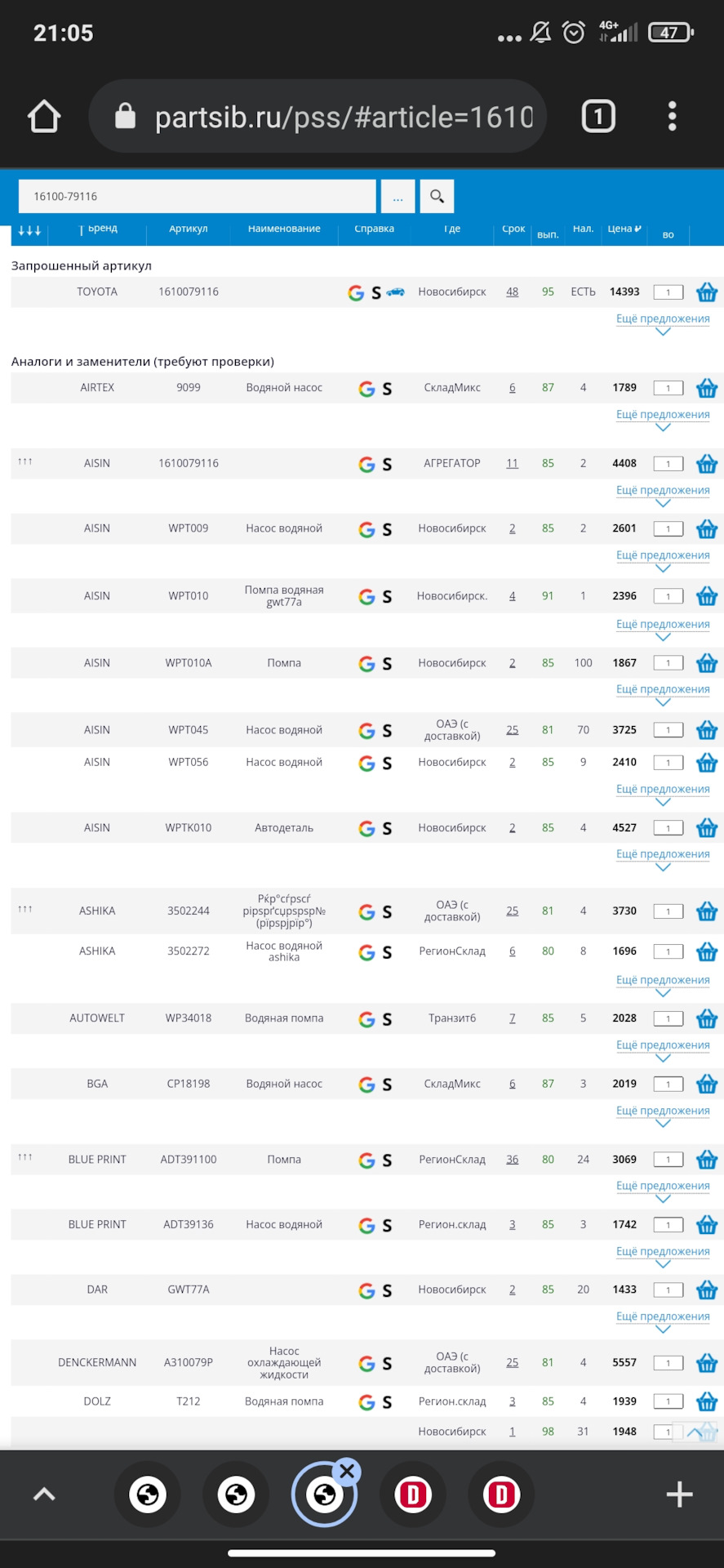
Task: Expand the bottom tab bar chevron
Action: (x=44, y=1494)
